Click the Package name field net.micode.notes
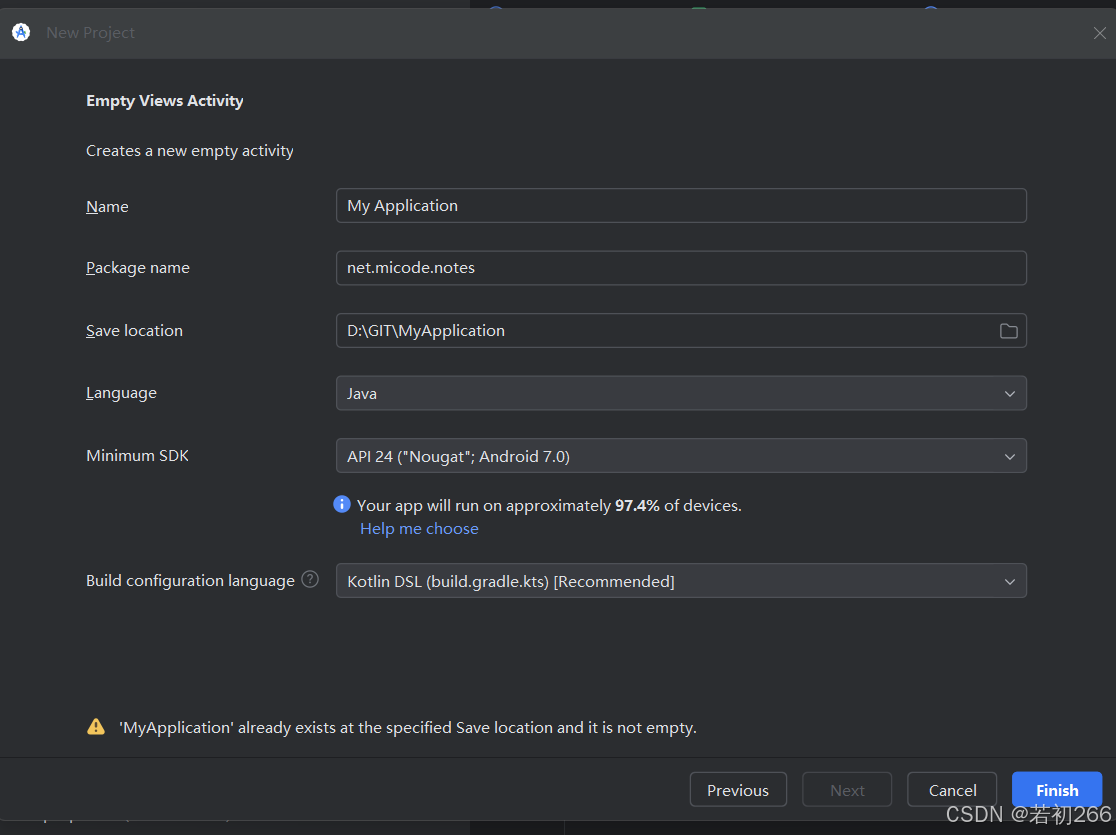 pos(681,268)
